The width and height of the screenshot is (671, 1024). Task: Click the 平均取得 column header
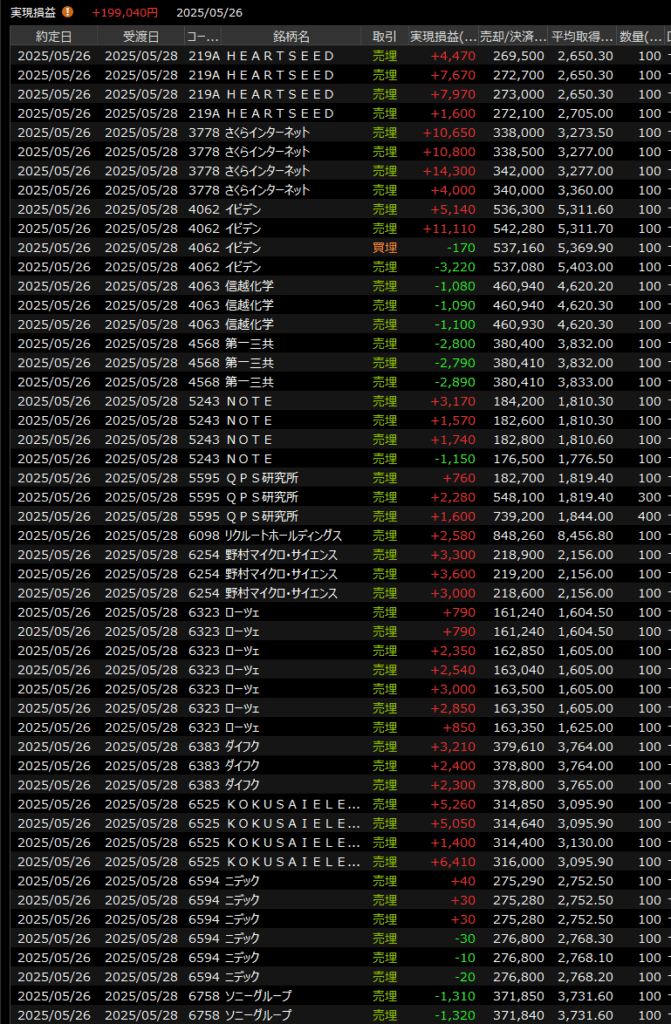tap(582, 36)
